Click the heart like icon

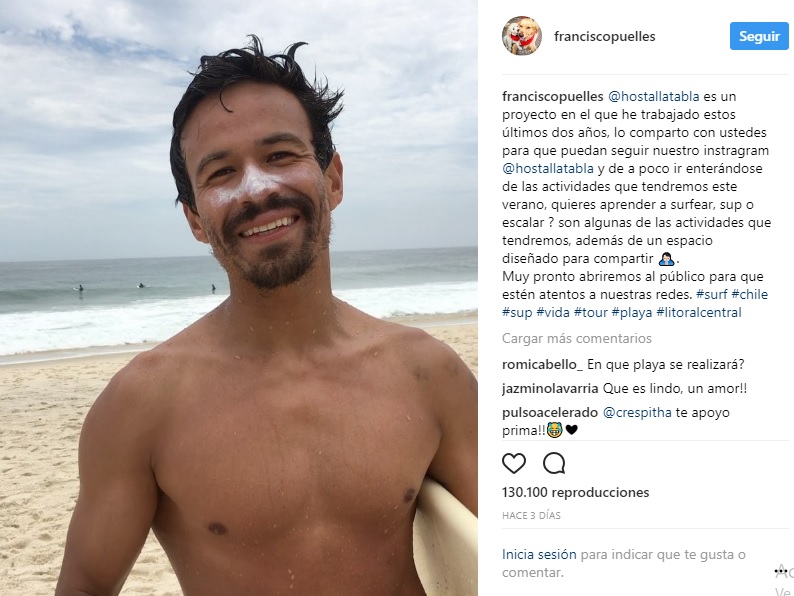pyautogui.click(x=513, y=463)
